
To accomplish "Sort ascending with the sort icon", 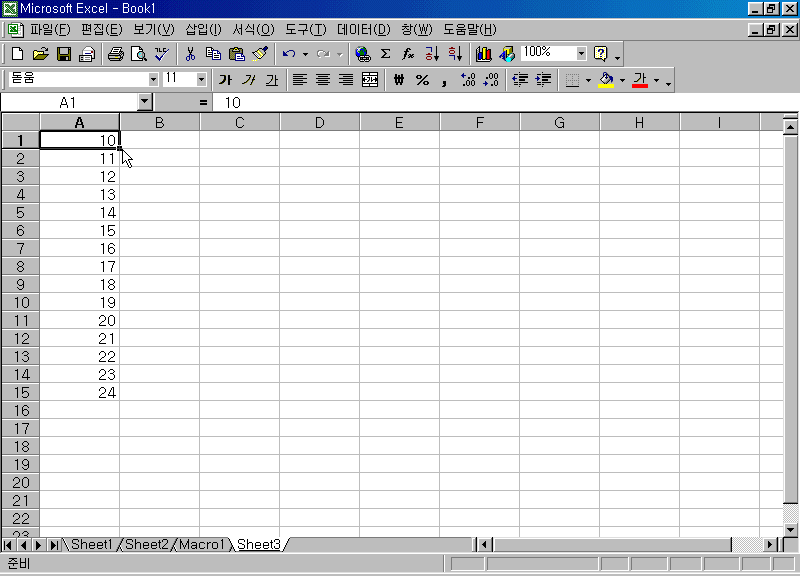I will [x=432, y=54].
